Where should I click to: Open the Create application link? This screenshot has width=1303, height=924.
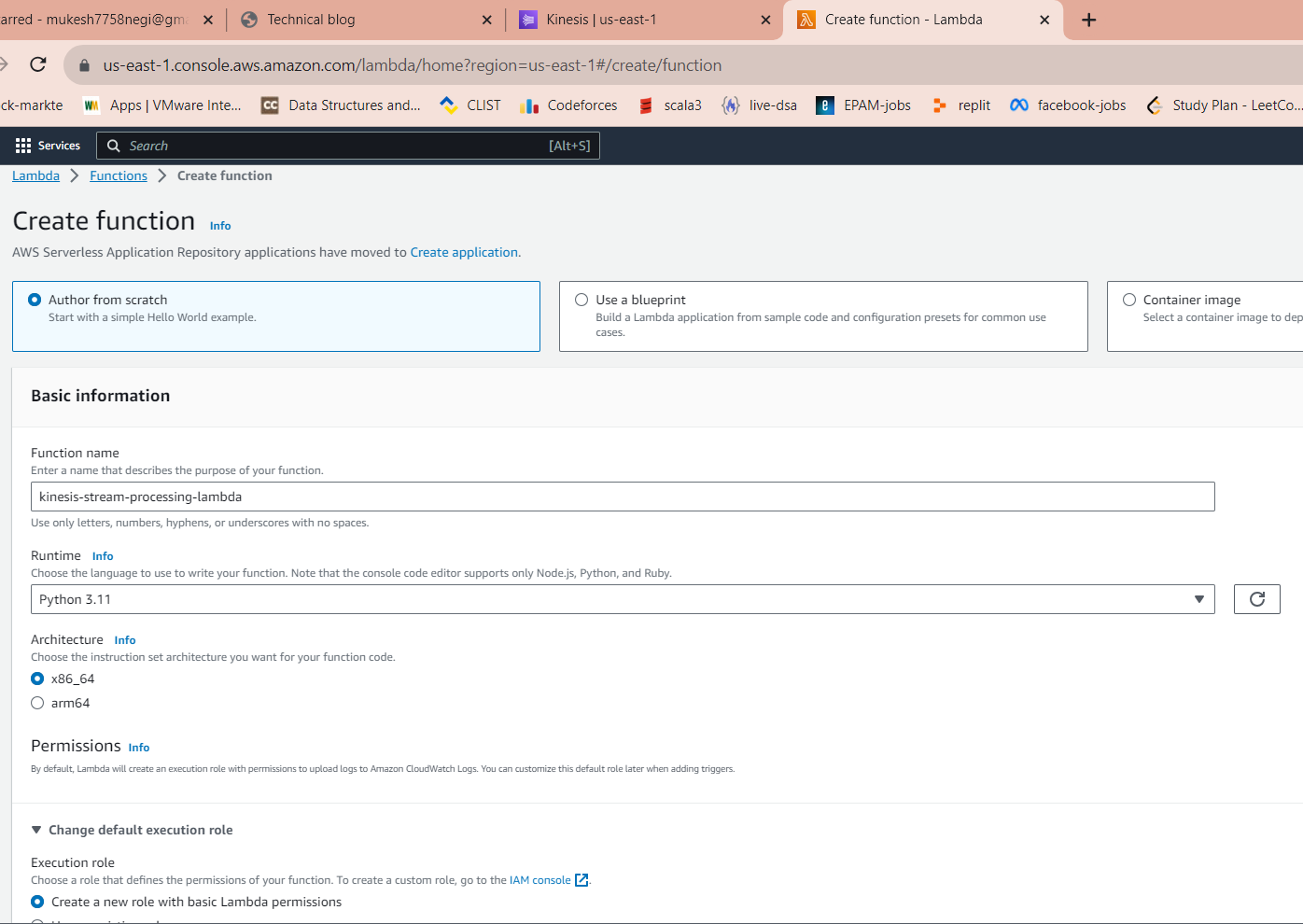pos(464,252)
